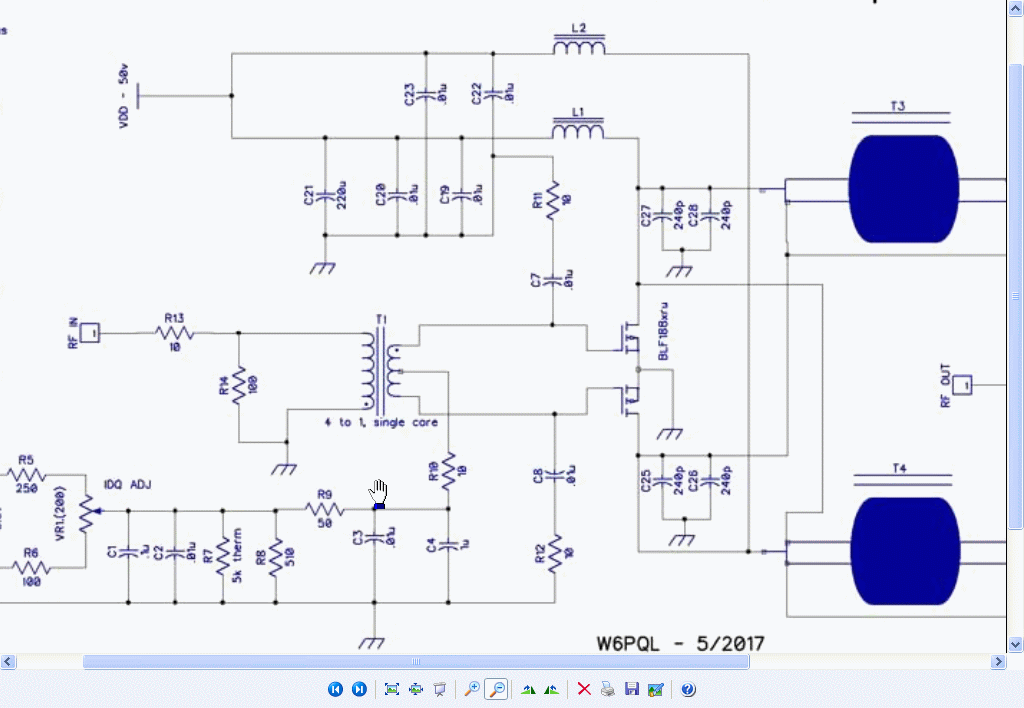
Task: Click the Zoom Out magnifier
Action: [x=495, y=689]
